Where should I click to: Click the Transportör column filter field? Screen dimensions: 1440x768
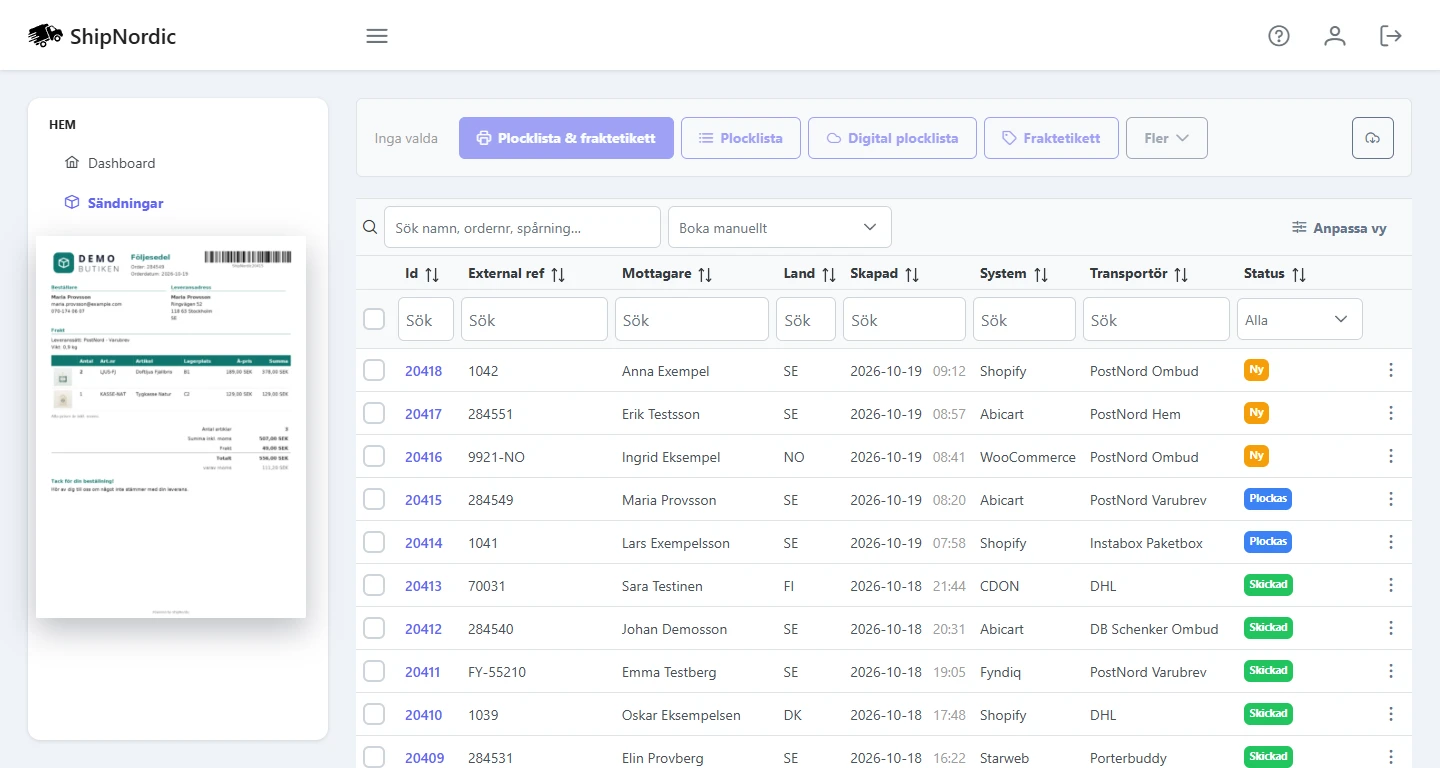click(x=1156, y=320)
